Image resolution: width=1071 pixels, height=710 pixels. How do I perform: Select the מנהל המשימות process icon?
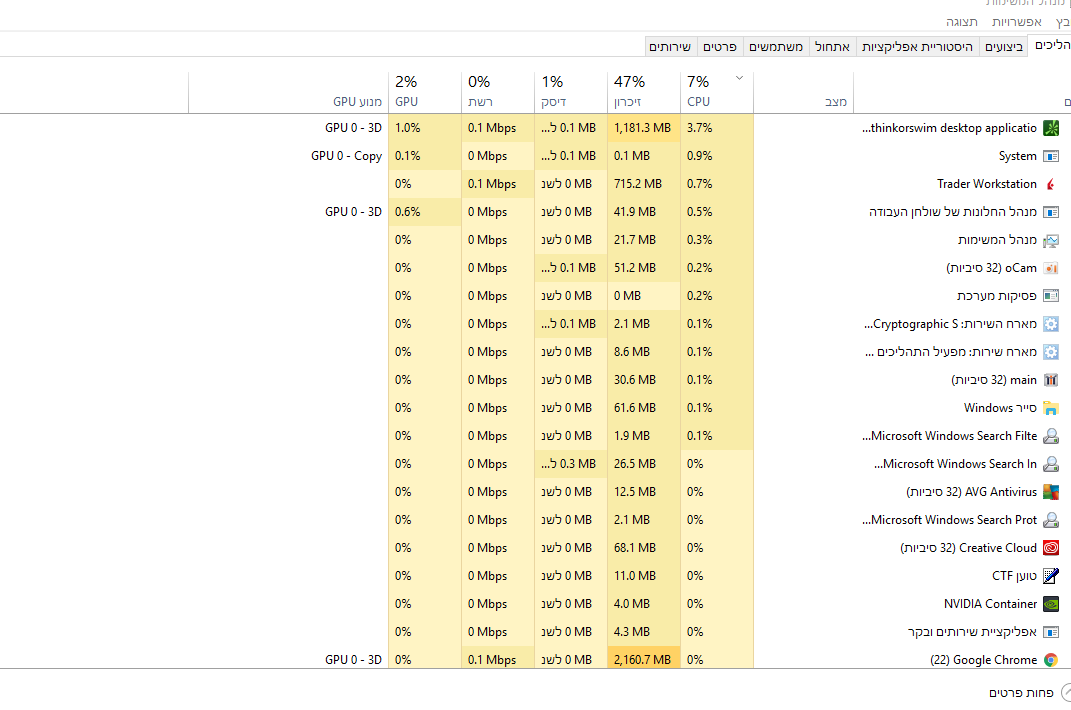[x=1051, y=240]
